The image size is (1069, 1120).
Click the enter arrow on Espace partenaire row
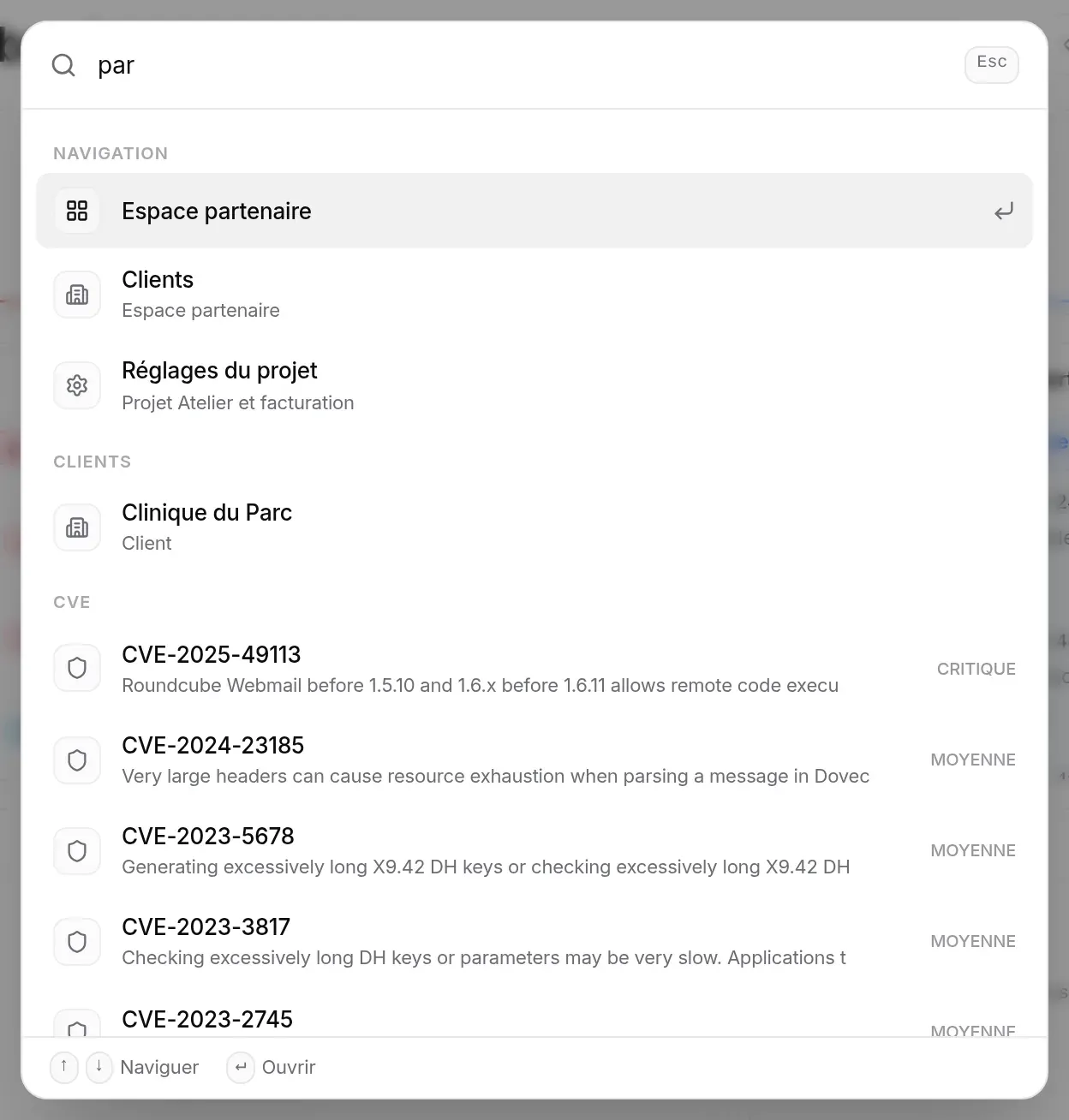pos(1004,211)
